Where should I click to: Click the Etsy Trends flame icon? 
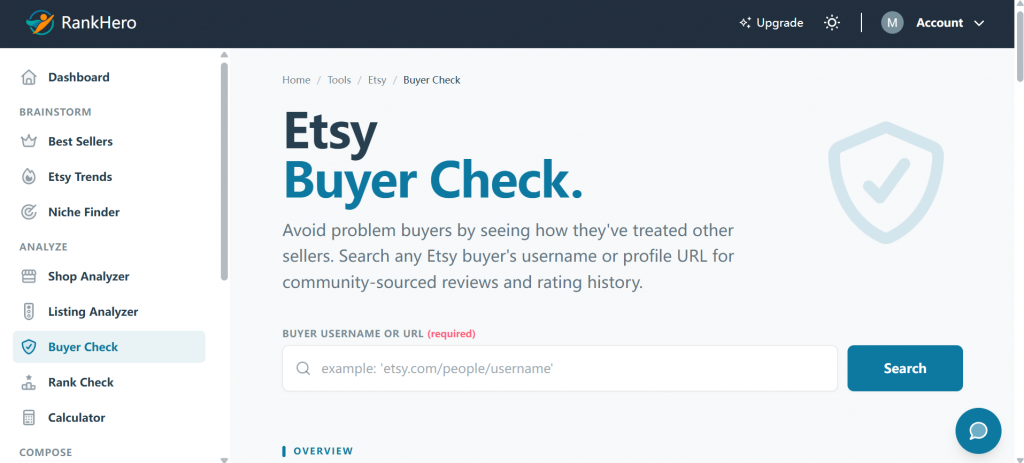pyautogui.click(x=29, y=176)
